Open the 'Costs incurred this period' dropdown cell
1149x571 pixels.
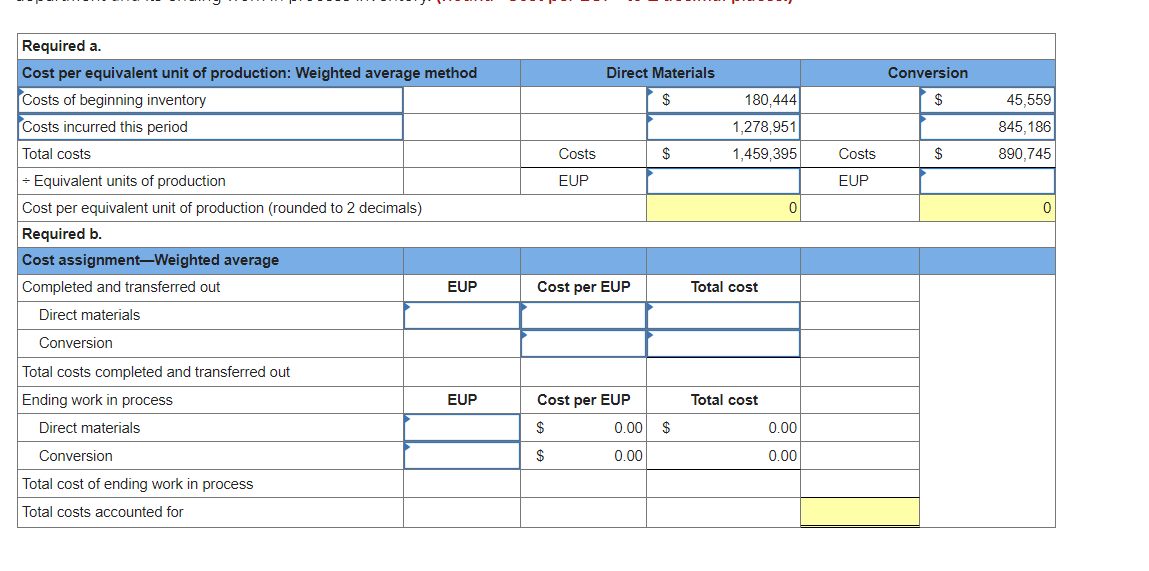point(210,127)
